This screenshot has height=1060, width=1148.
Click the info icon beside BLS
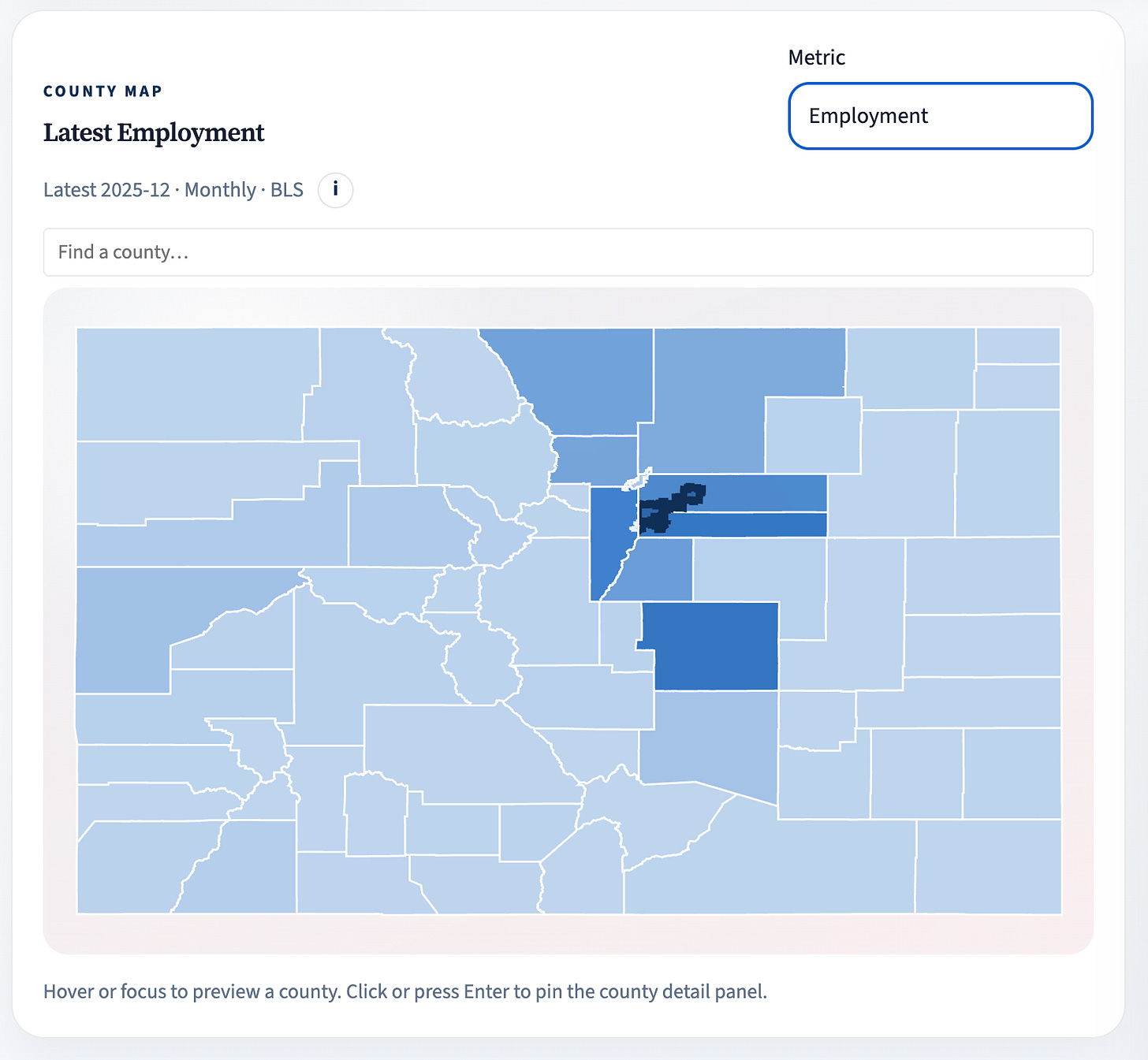(x=335, y=190)
